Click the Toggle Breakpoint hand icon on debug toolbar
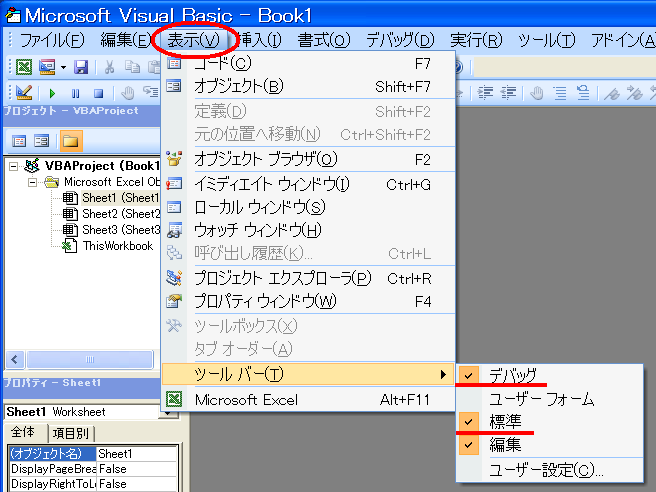 127,93
